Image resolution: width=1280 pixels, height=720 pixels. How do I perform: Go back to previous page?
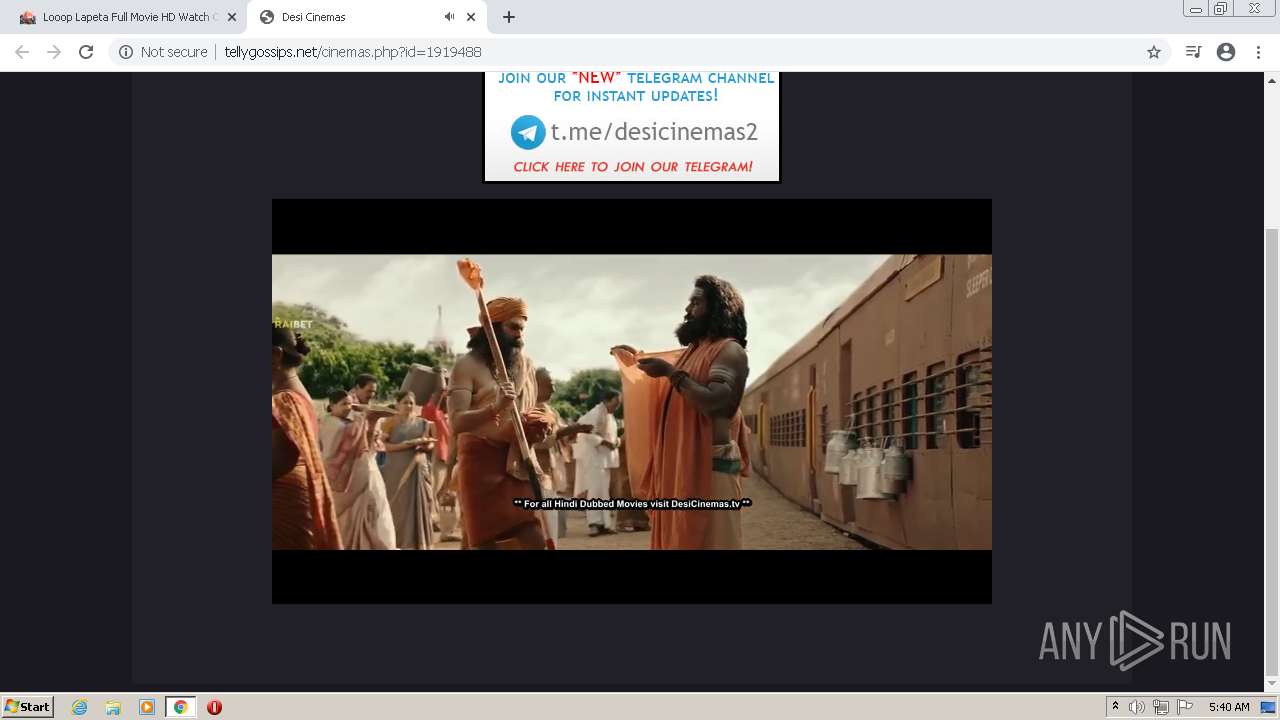[x=22, y=52]
